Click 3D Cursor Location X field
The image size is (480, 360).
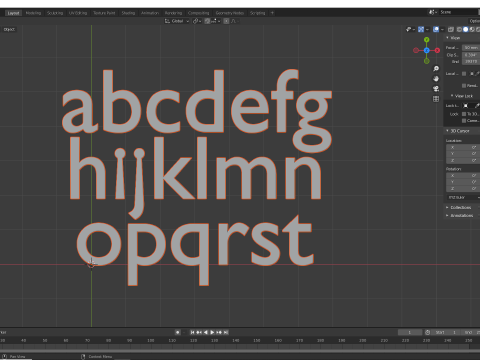(x=463, y=147)
